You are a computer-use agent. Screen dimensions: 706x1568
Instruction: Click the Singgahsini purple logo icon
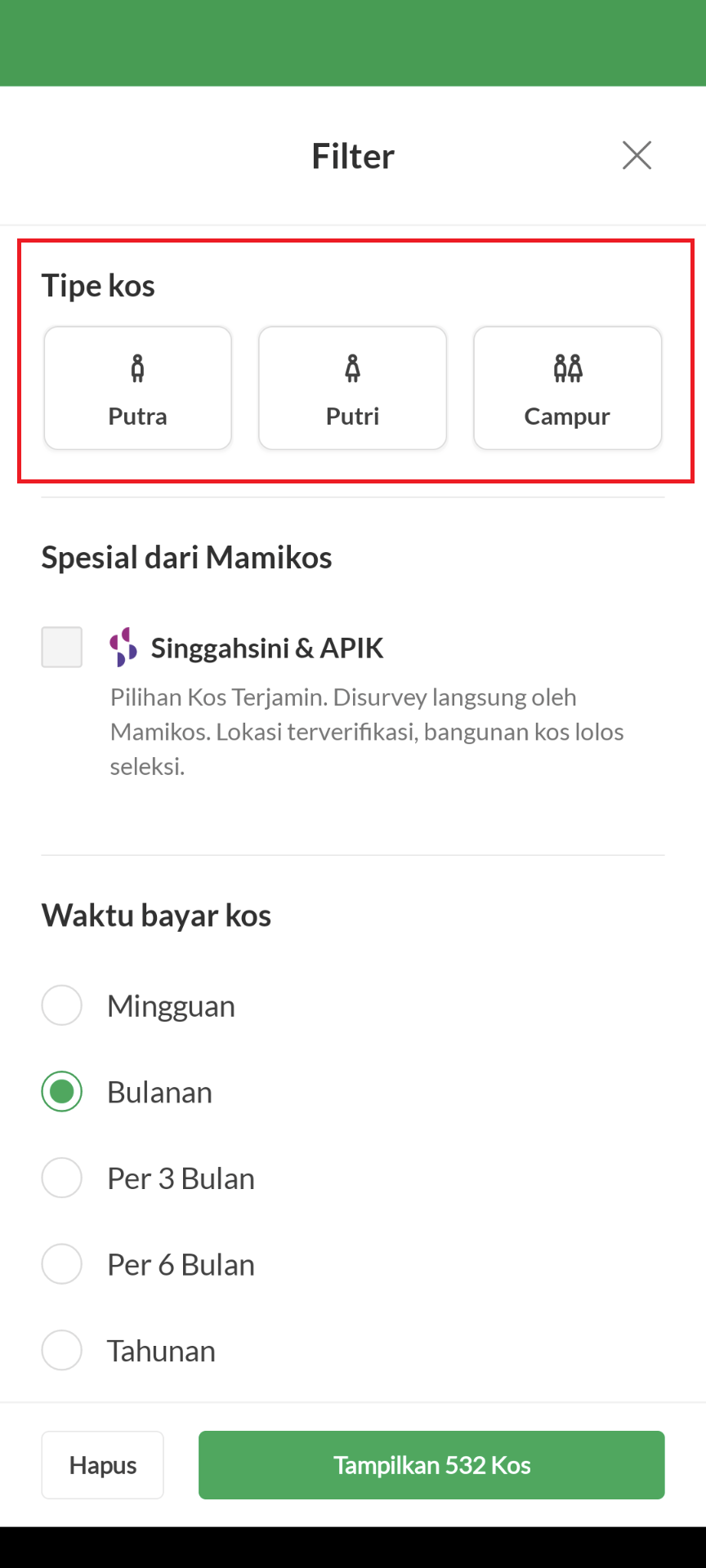pos(123,647)
